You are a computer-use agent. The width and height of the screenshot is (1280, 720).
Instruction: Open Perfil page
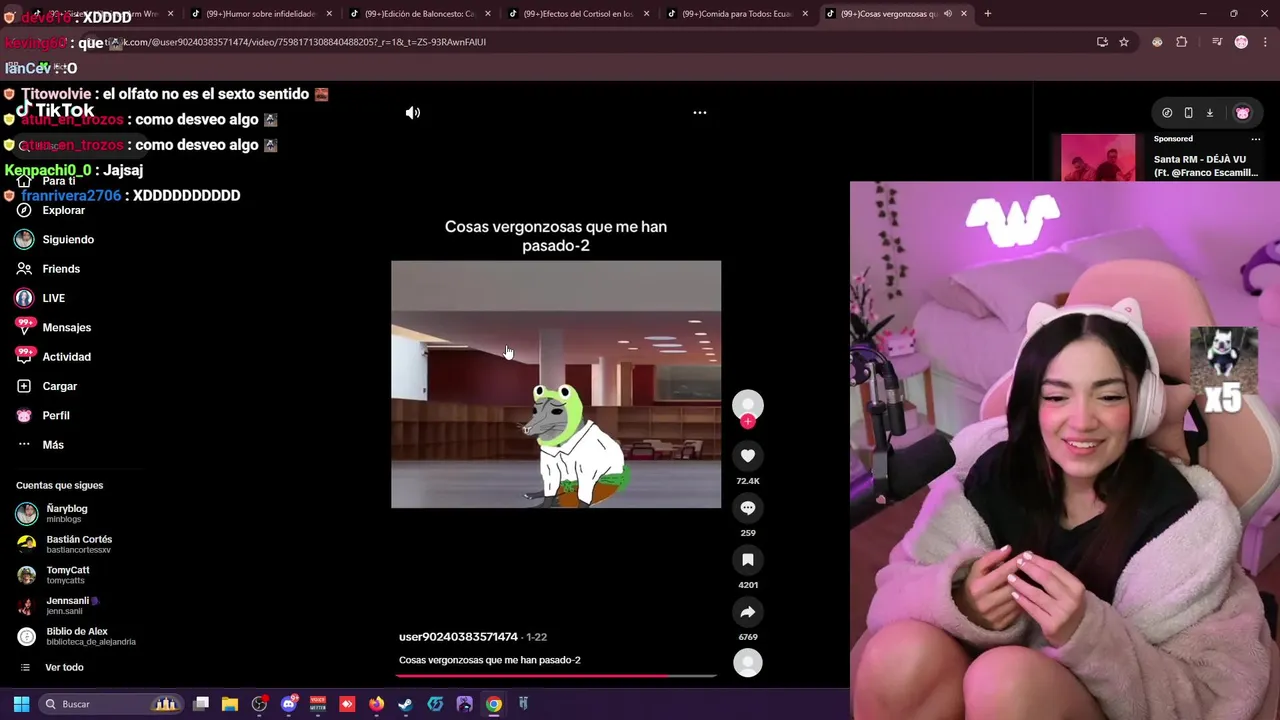(43, 416)
